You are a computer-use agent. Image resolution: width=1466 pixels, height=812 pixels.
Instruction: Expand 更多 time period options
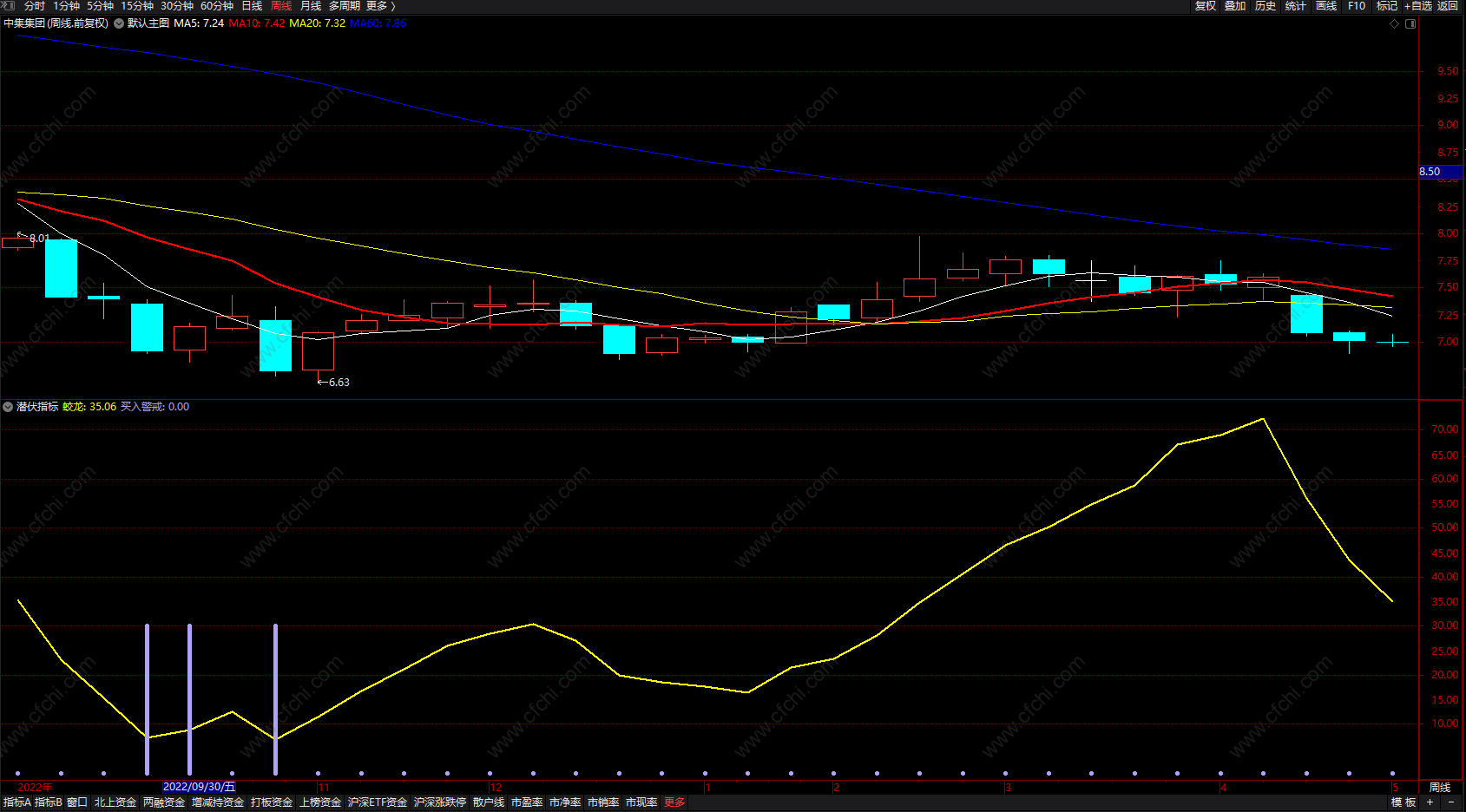tap(380, 6)
